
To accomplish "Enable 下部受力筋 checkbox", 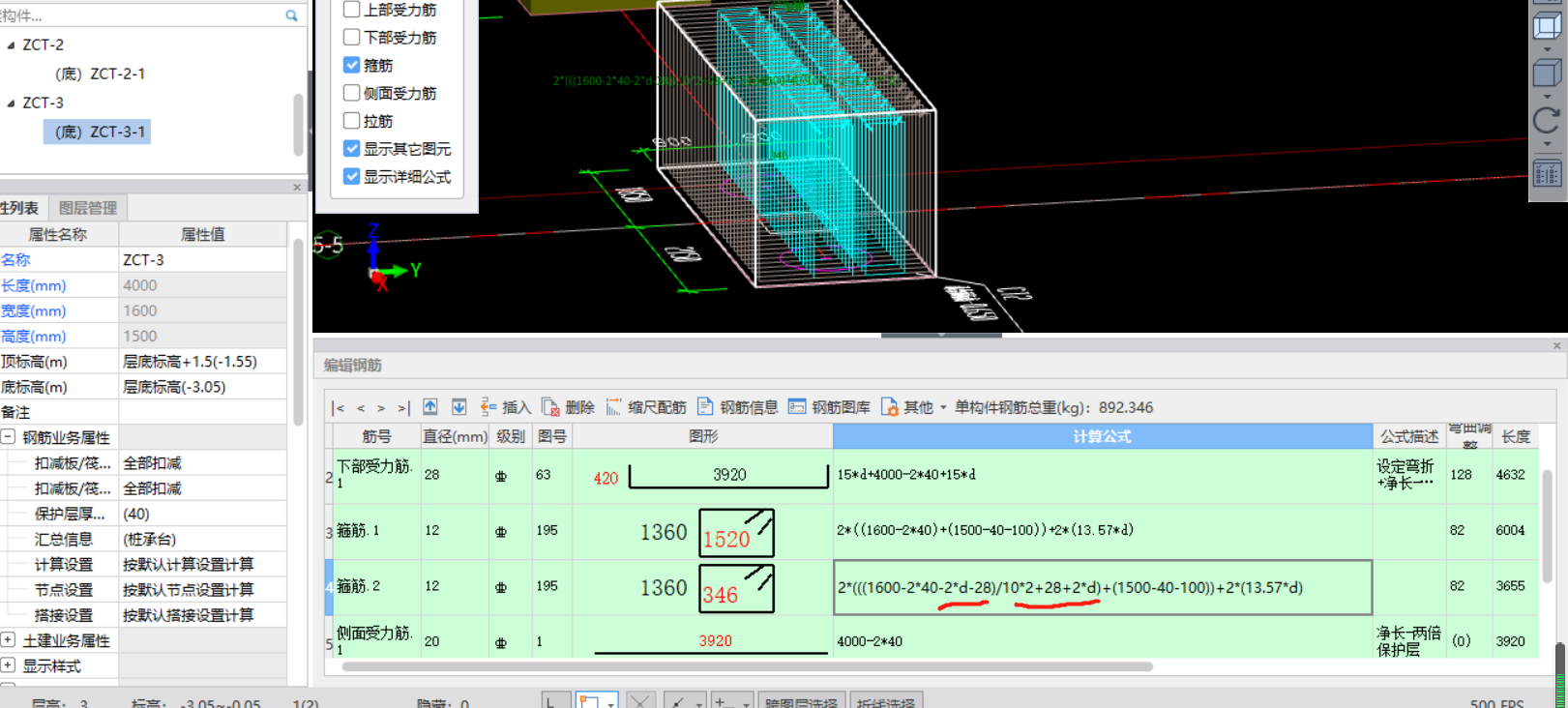I will [352, 37].
